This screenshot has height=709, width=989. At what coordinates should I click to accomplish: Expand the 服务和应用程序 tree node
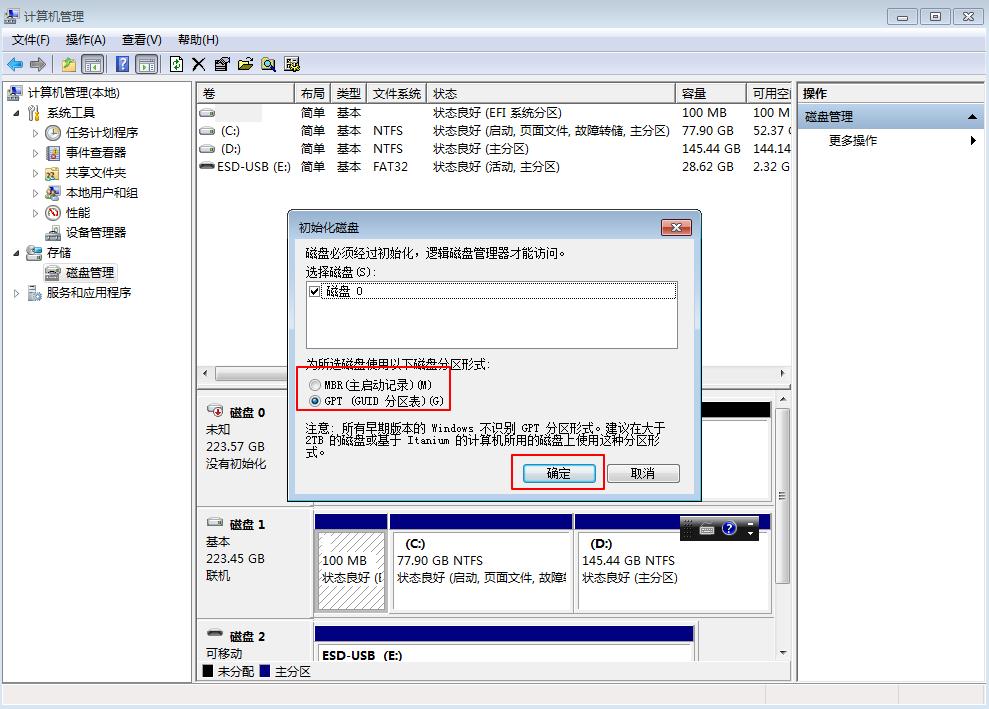pos(18,292)
